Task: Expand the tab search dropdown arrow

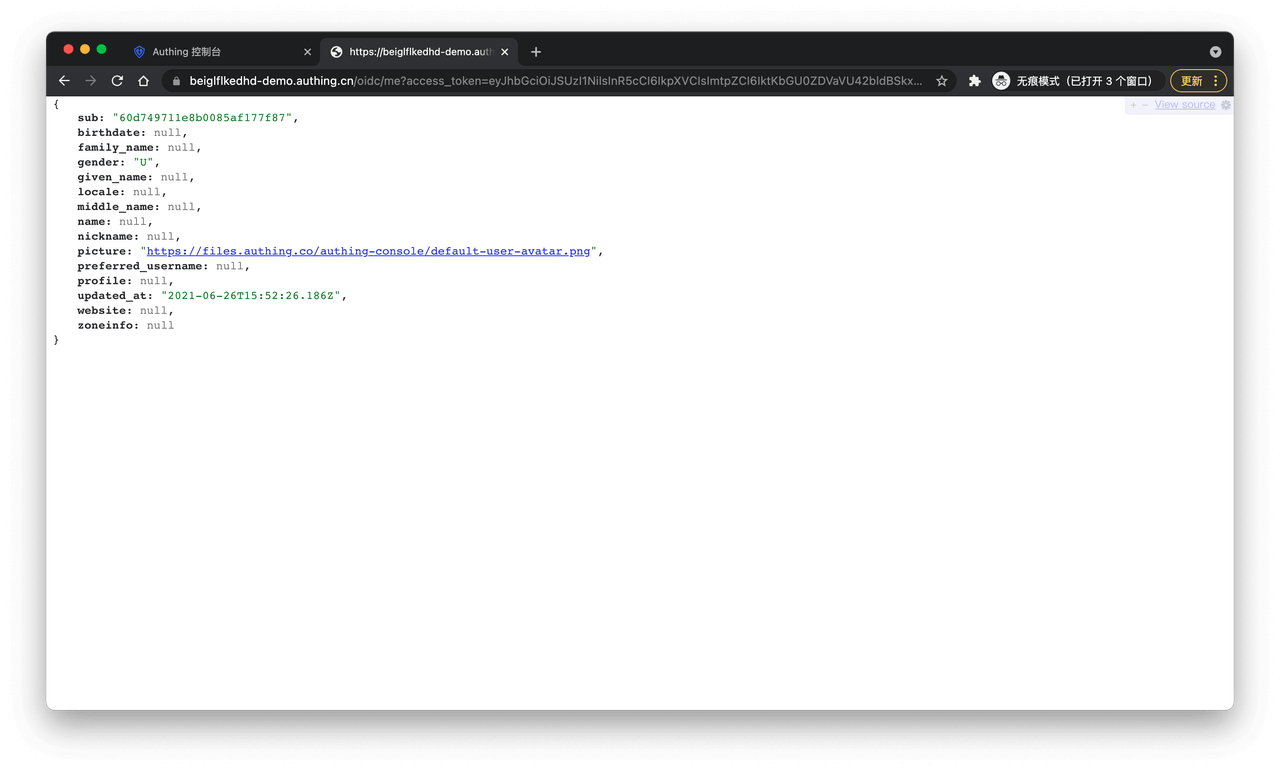Action: (x=1215, y=52)
